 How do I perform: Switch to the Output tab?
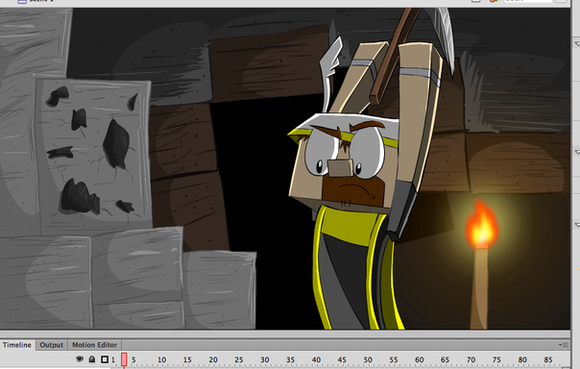[51, 345]
